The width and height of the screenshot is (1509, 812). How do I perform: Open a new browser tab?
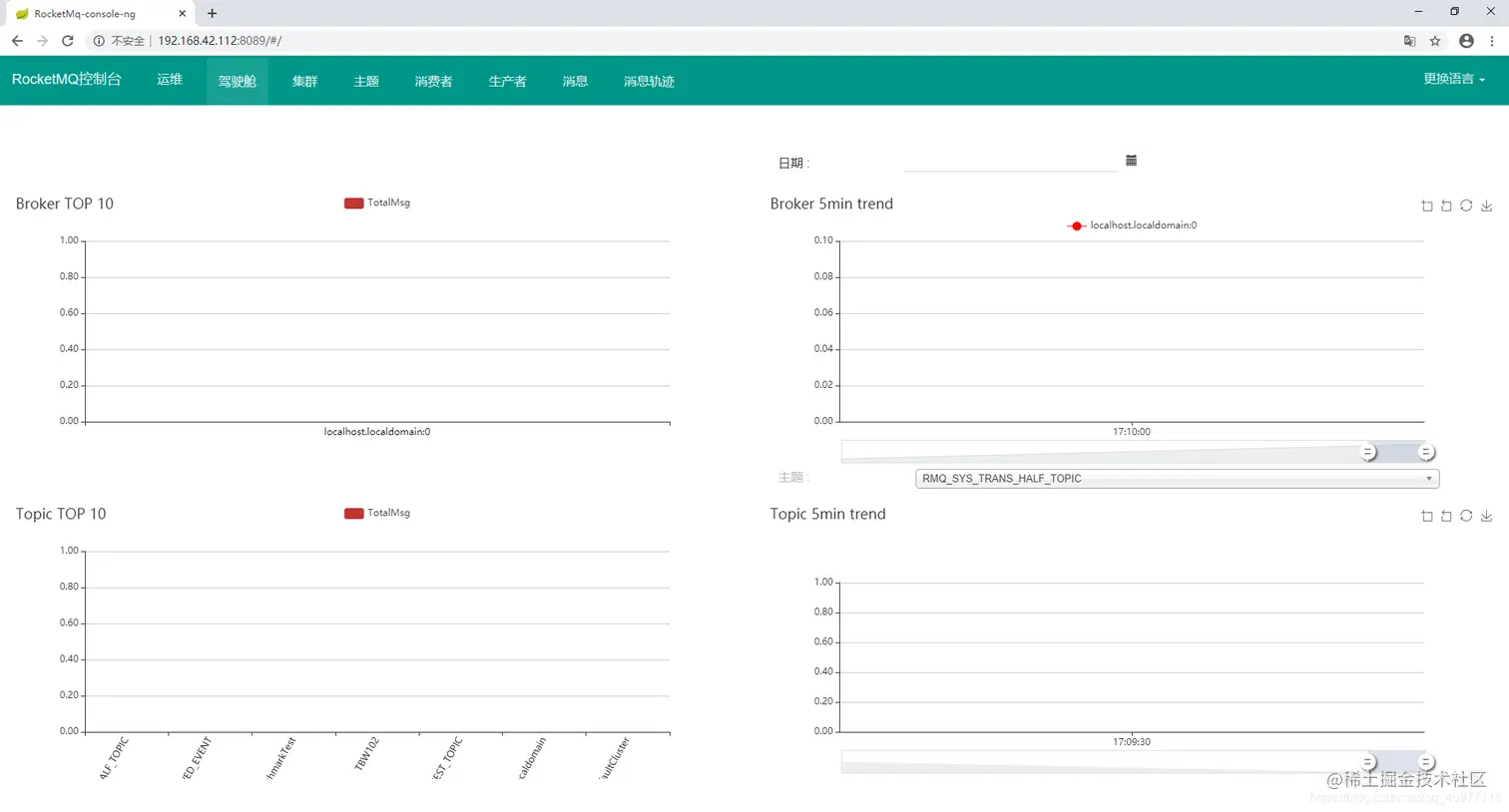pos(212,13)
